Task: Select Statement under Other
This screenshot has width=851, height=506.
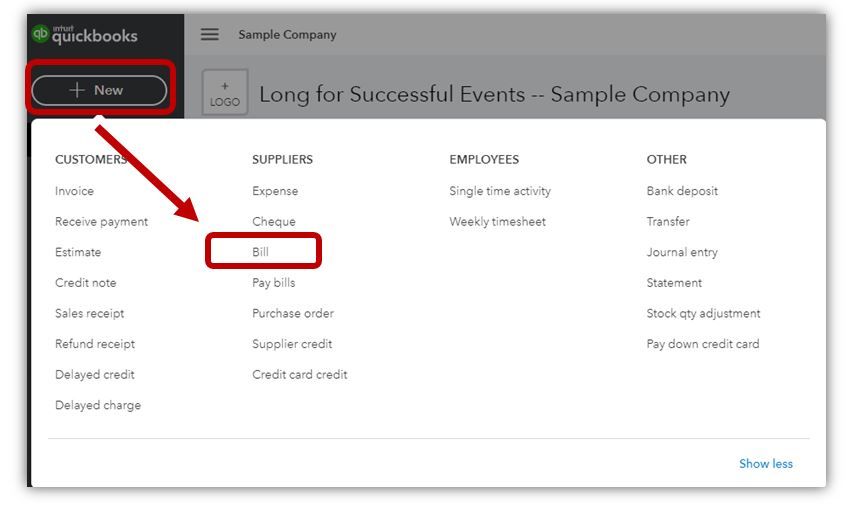Action: pos(674,283)
